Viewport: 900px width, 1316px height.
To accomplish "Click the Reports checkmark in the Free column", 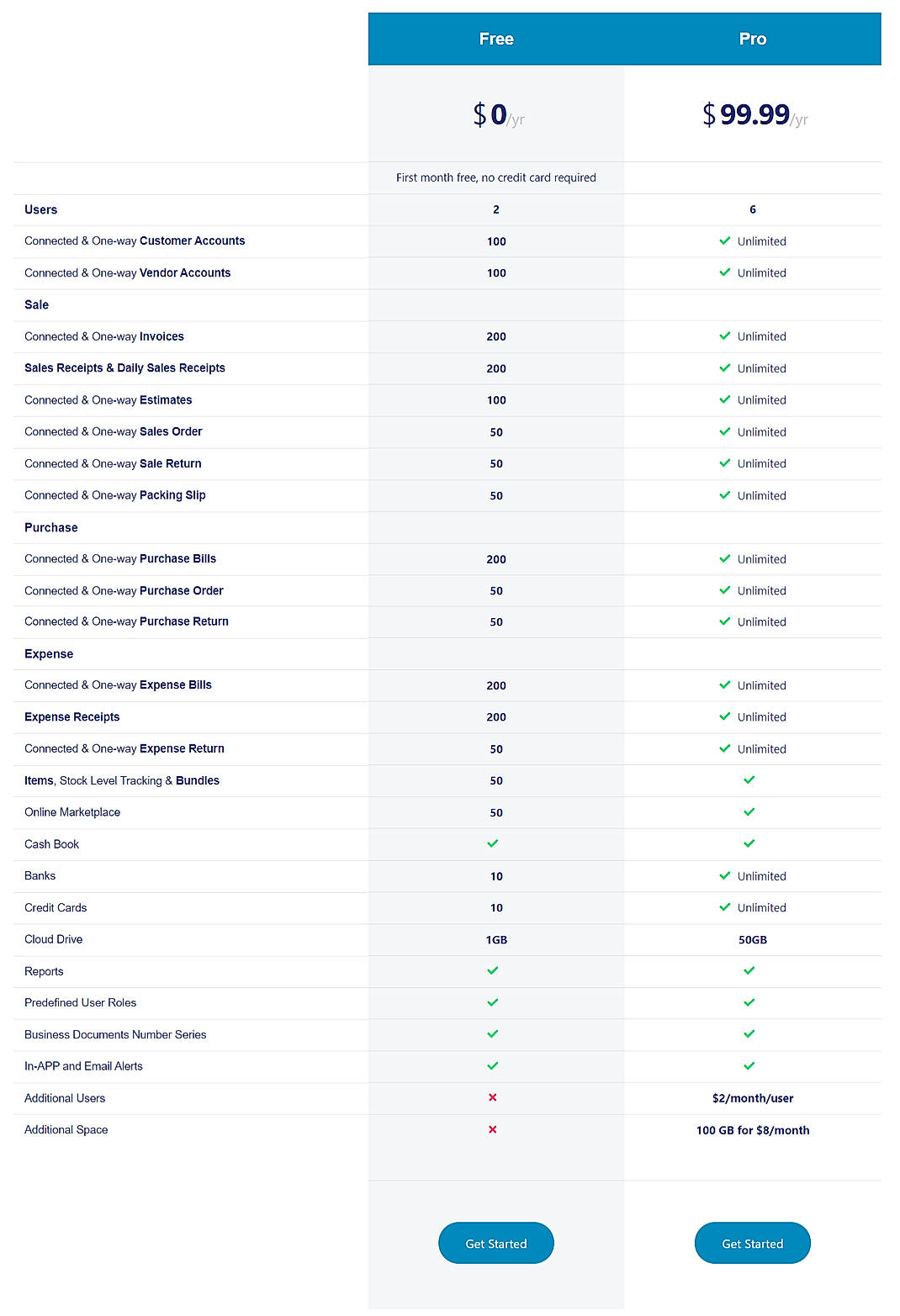I will coord(493,971).
